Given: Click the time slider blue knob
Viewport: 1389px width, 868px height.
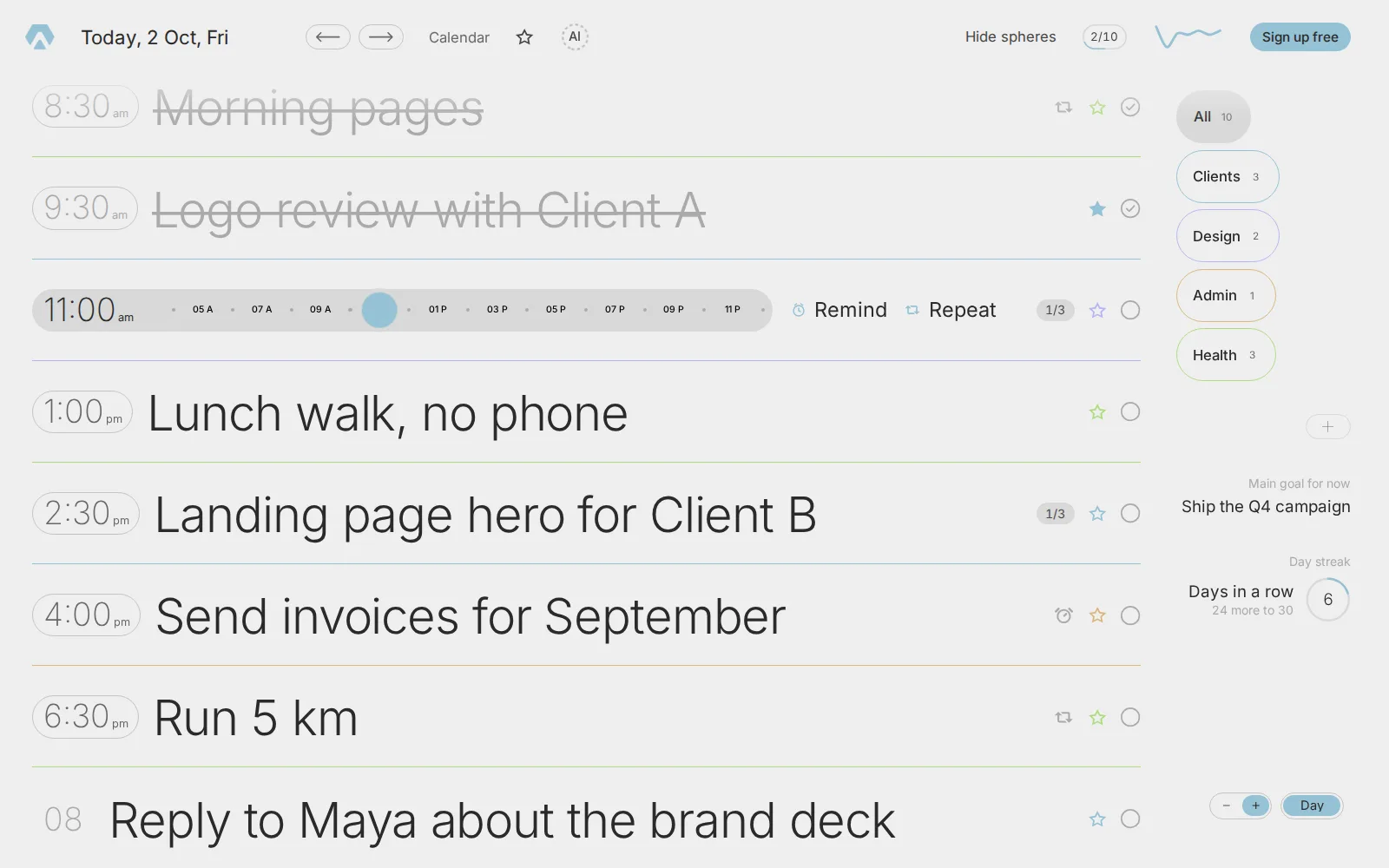Looking at the screenshot, I should click(379, 310).
